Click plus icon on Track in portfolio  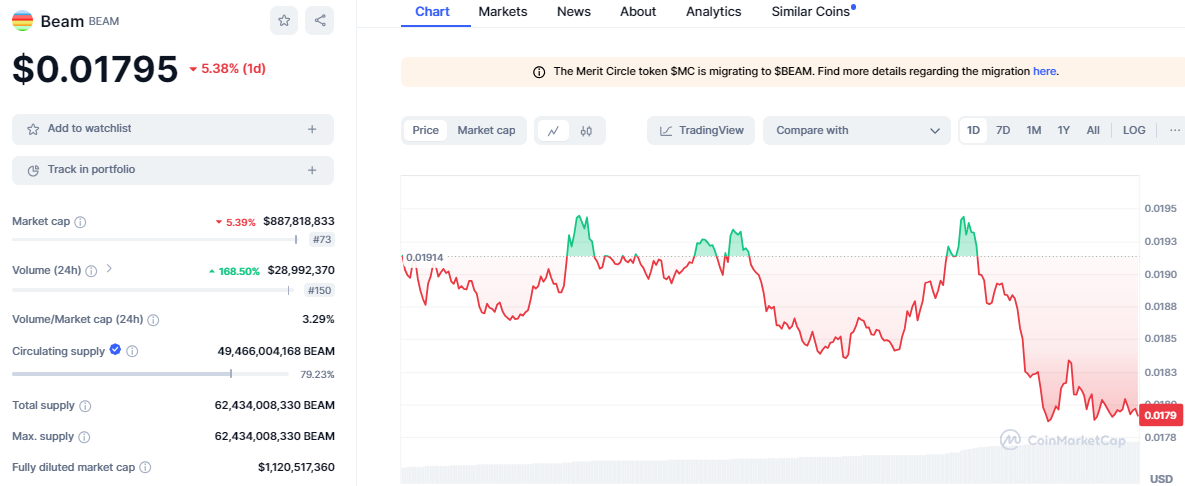(x=312, y=170)
